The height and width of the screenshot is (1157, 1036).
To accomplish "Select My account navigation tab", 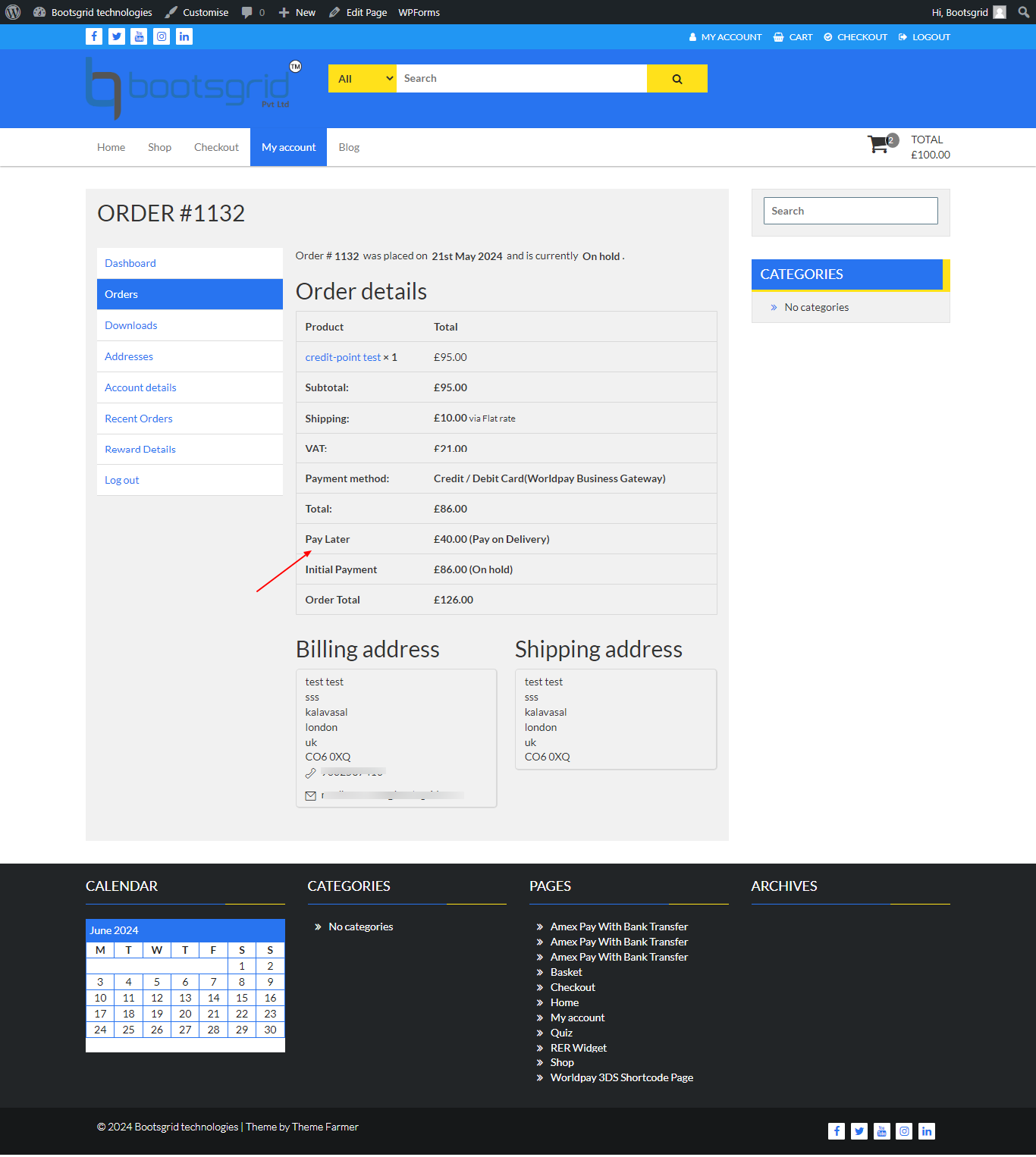I will [288, 147].
